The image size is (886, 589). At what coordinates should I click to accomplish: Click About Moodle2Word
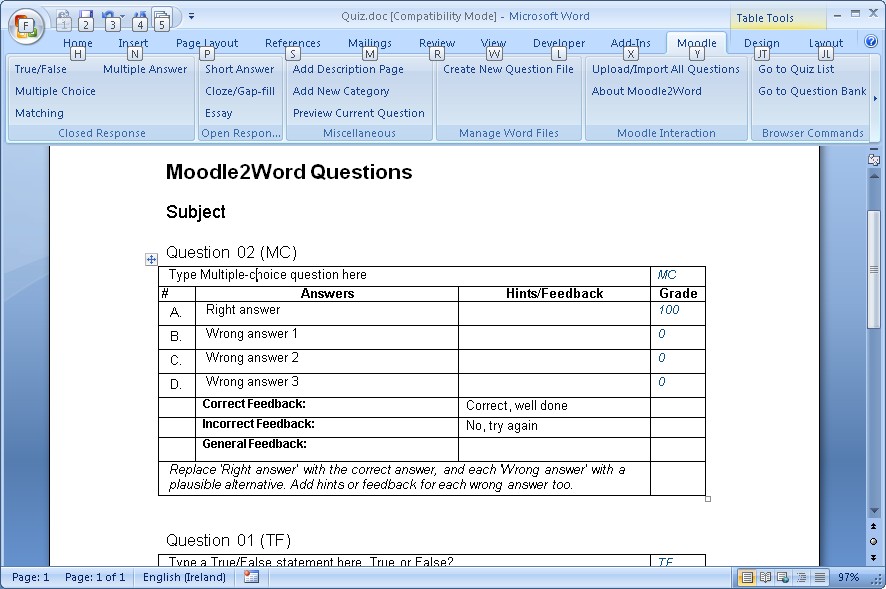pos(646,91)
